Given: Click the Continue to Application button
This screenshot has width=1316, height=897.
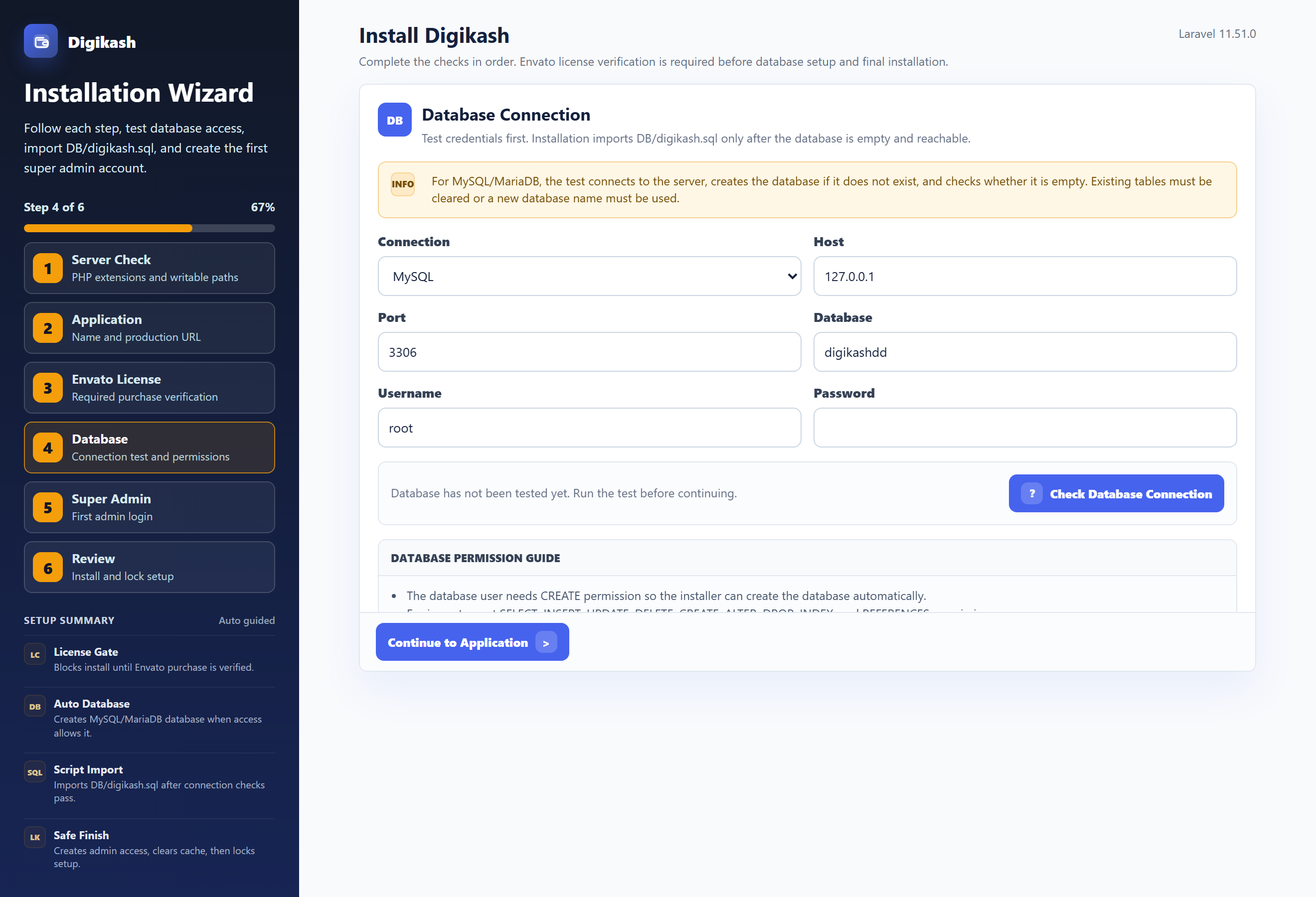Looking at the screenshot, I should (x=472, y=642).
